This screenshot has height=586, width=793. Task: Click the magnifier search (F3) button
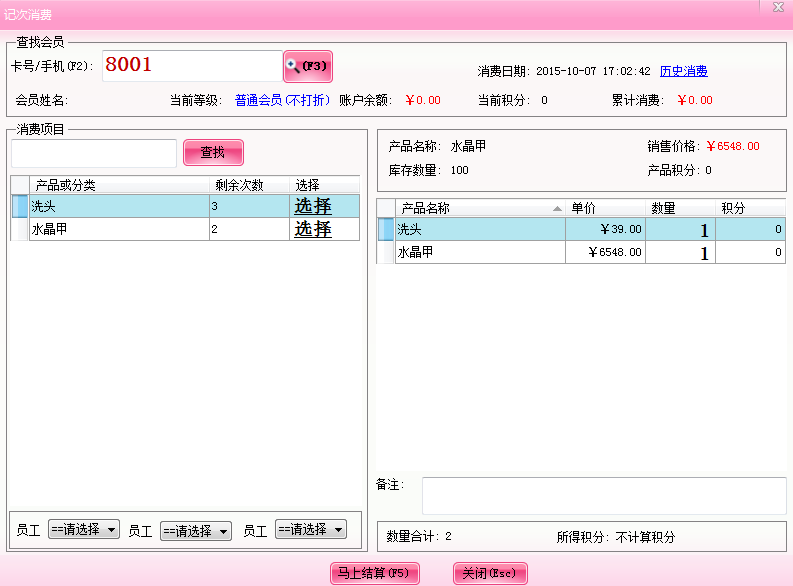click(x=308, y=66)
